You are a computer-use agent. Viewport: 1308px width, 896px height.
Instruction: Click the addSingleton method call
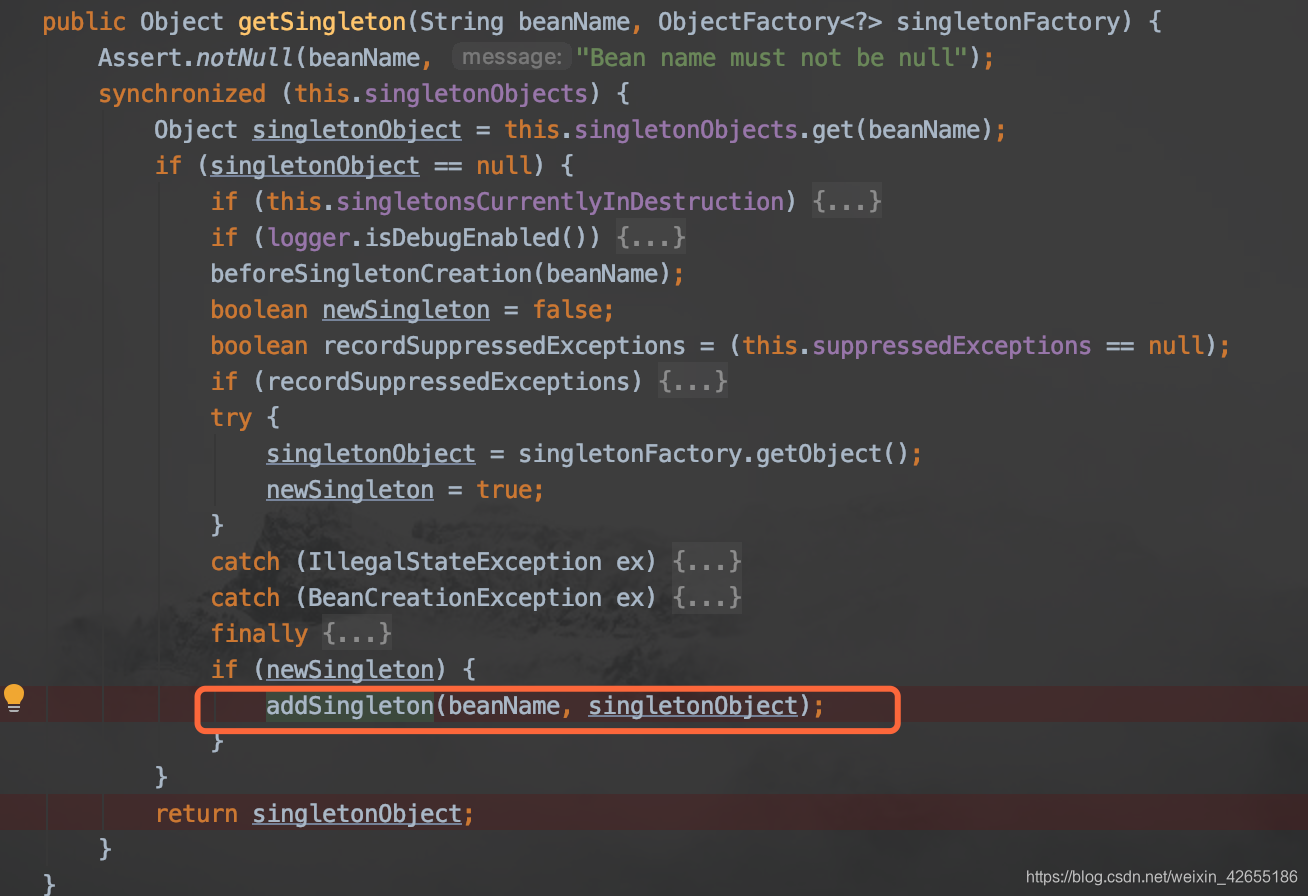(x=350, y=706)
